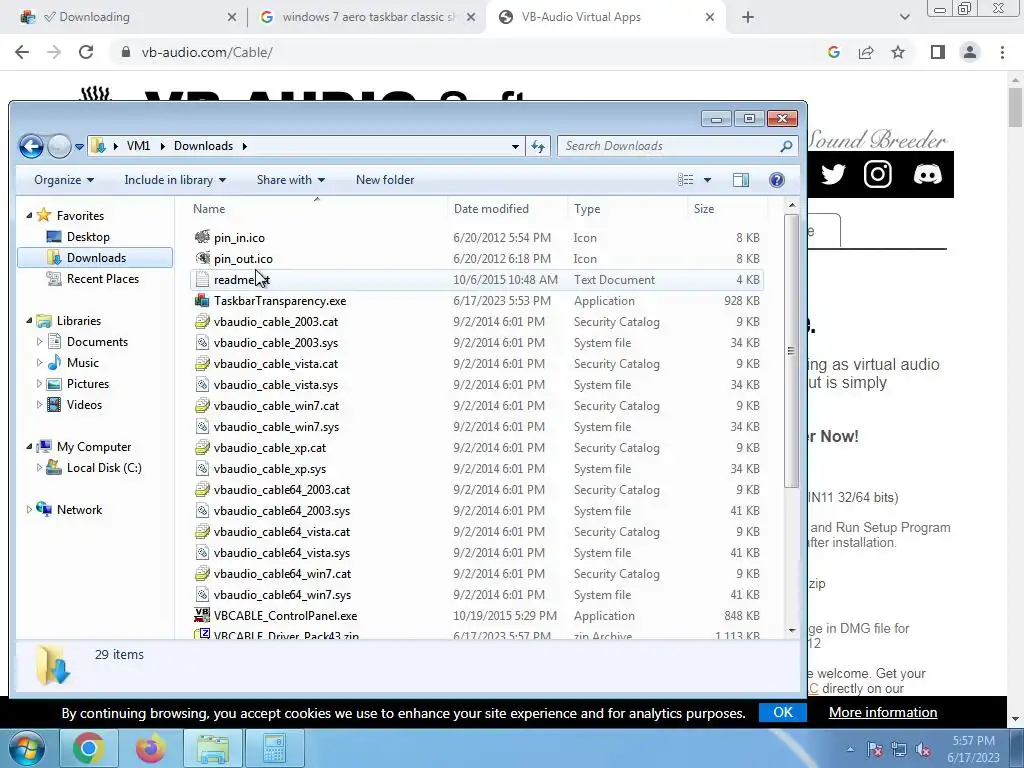Bookmark page with star icon
Screen dimensions: 1024x768
[898, 52]
